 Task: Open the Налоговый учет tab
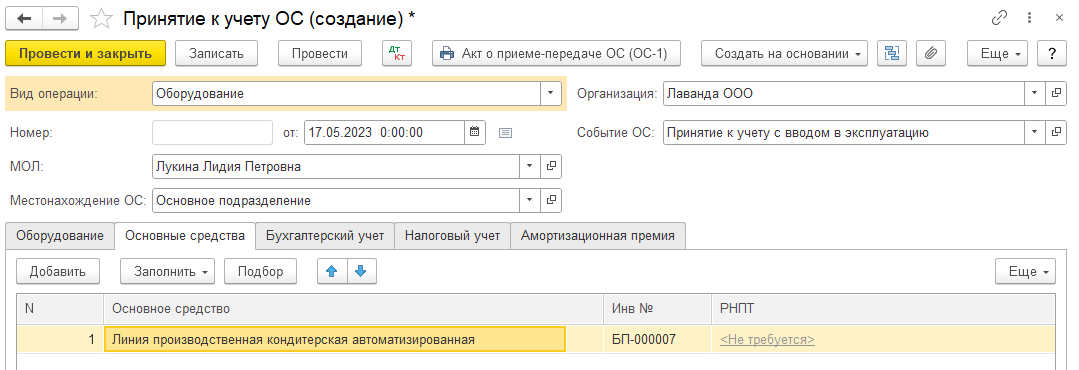click(452, 235)
